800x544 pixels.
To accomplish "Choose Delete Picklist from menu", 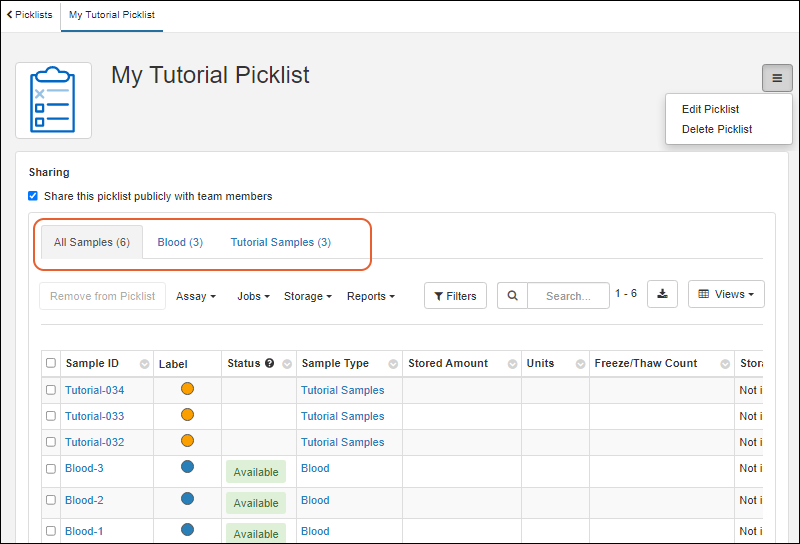I will tap(716, 129).
